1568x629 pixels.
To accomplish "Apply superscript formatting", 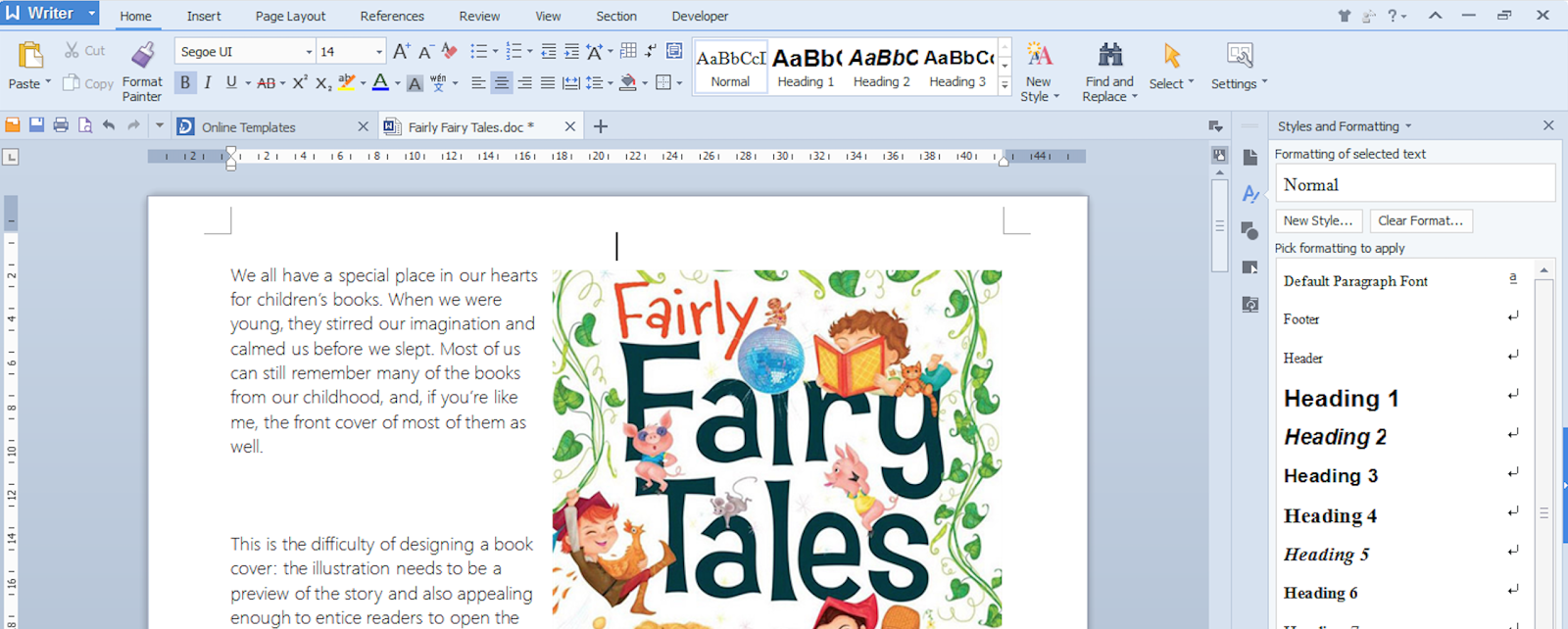I will (x=300, y=83).
